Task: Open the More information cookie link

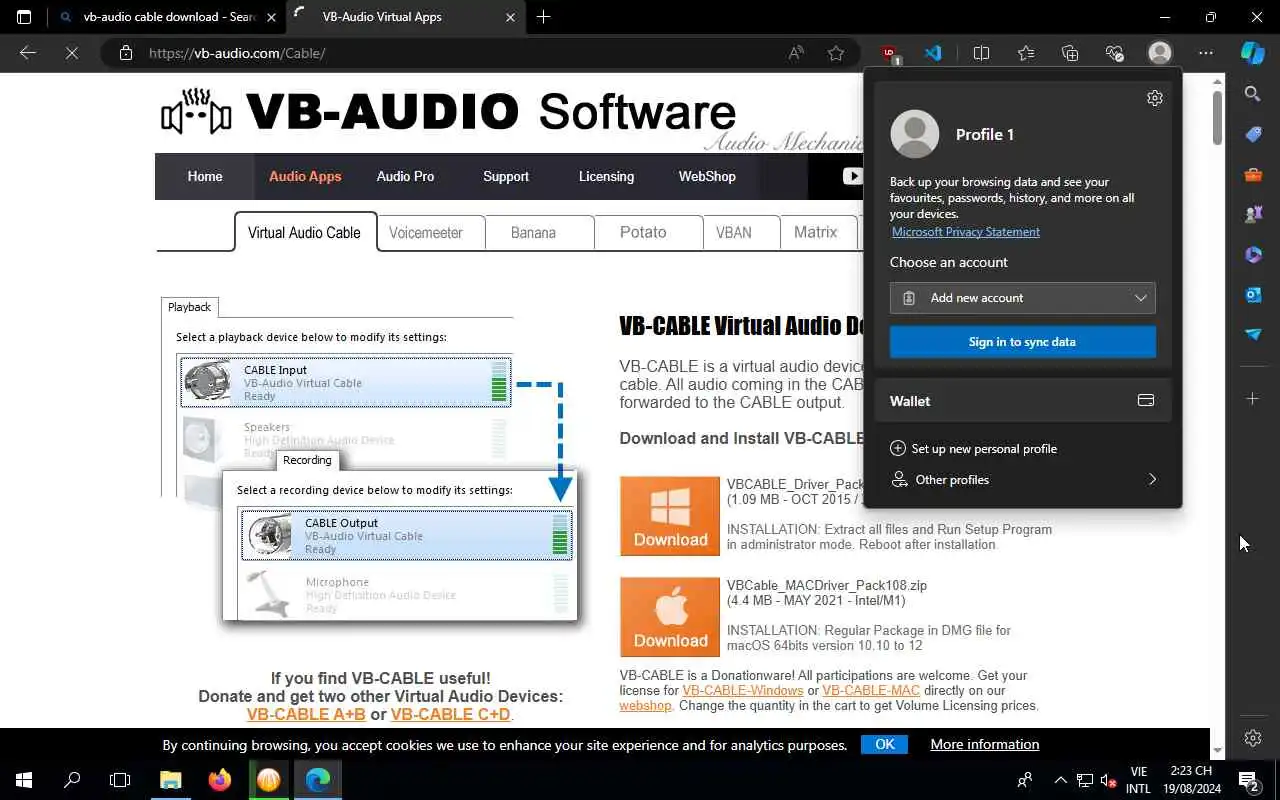Action: pos(985,744)
